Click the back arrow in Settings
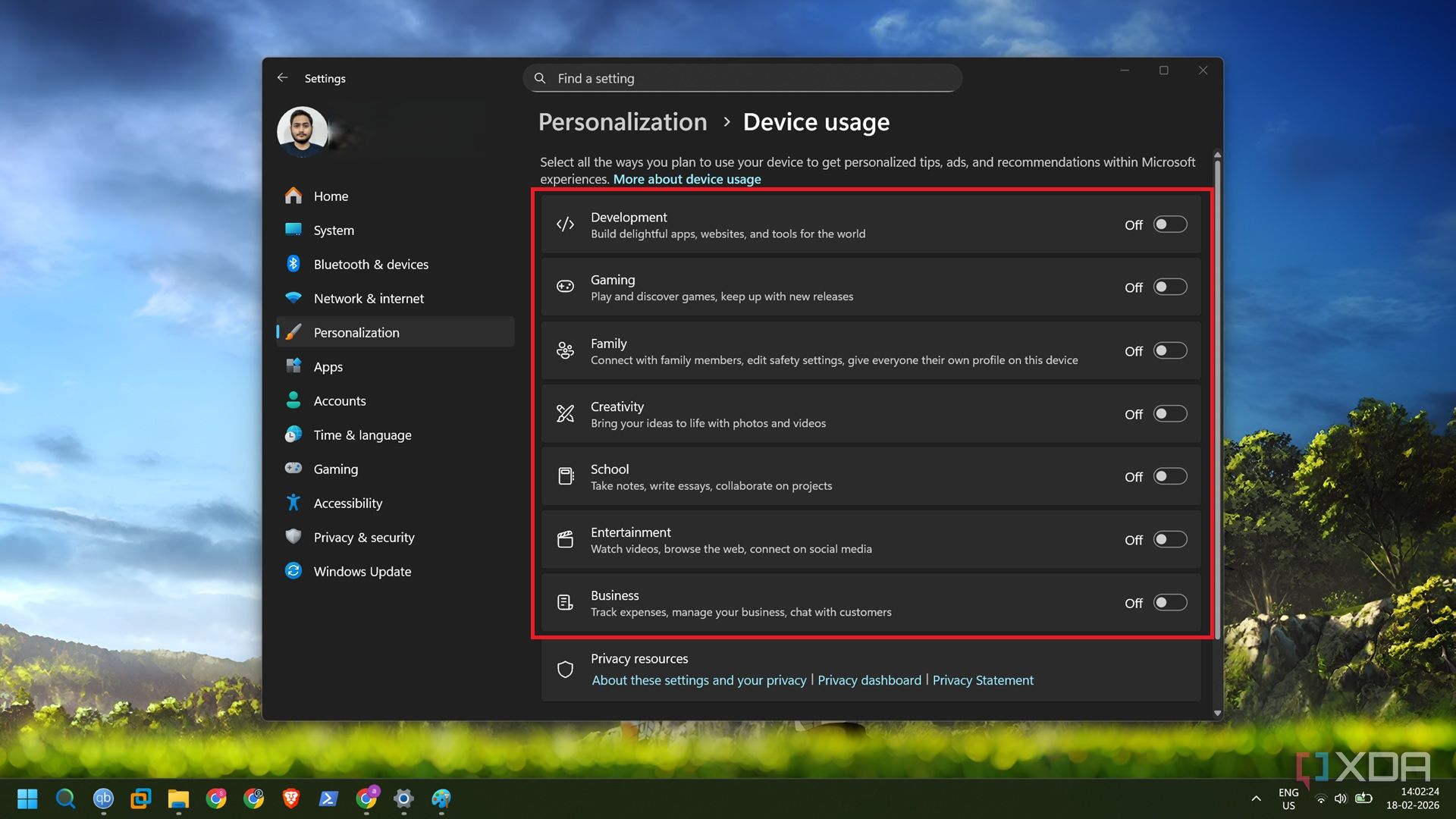 282,78
